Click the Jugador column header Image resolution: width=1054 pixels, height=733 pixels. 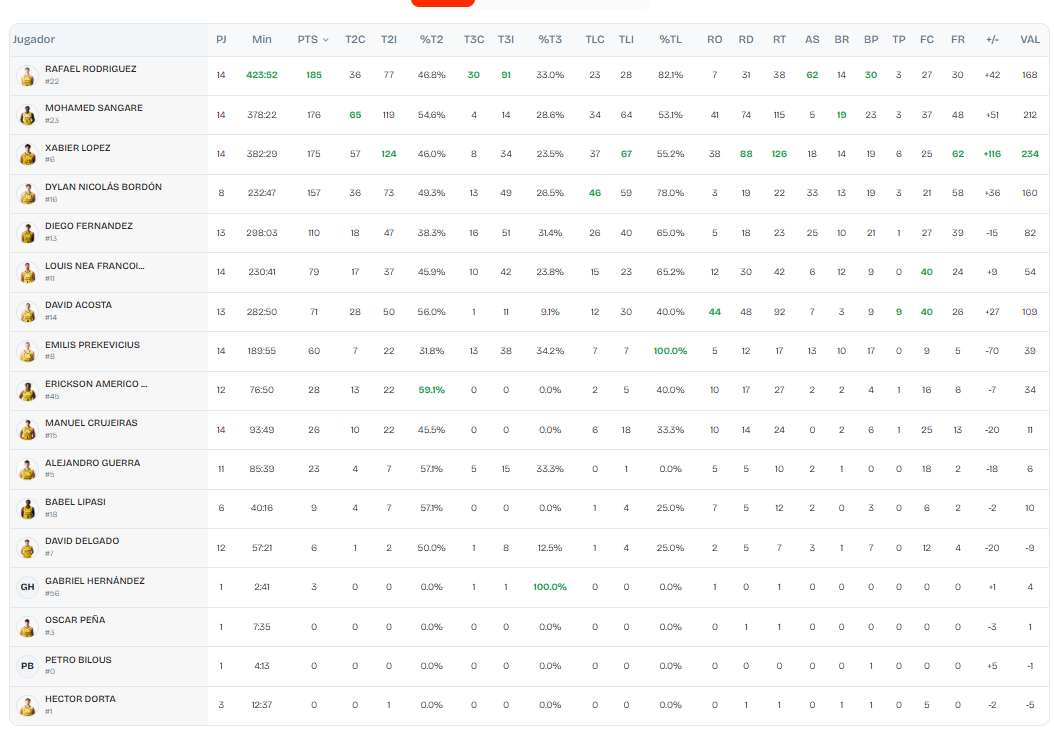coord(34,40)
